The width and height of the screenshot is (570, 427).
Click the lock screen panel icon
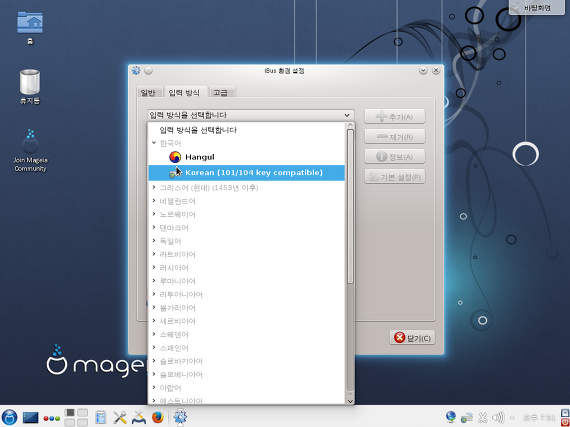565,413
